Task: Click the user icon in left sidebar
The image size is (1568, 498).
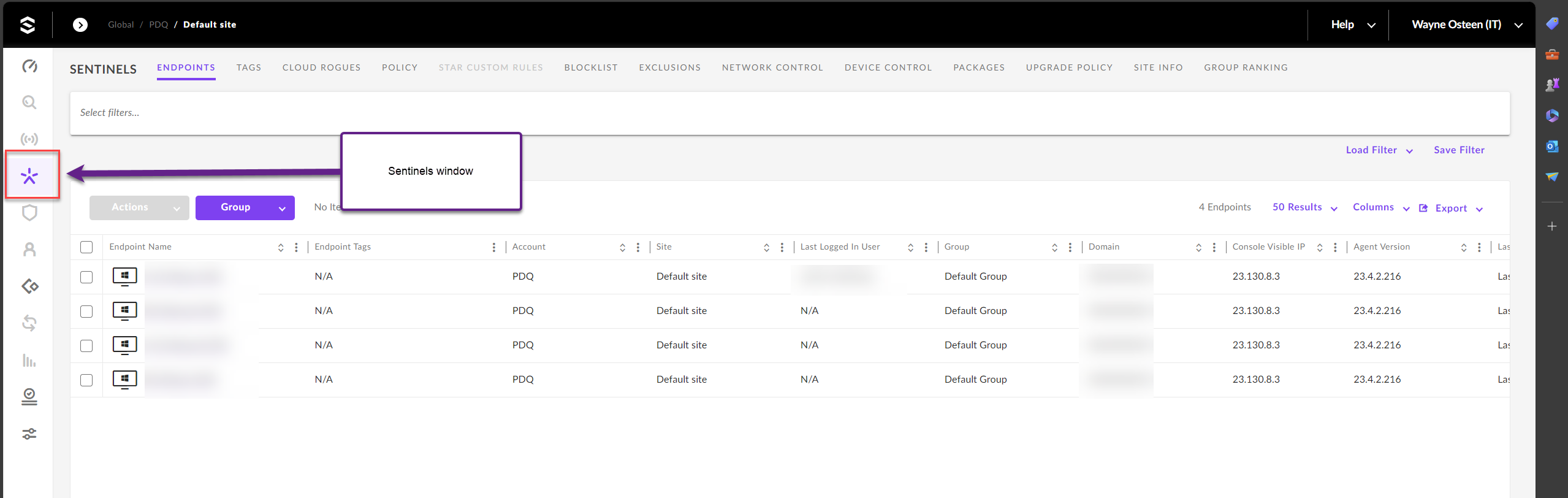Action: (29, 250)
